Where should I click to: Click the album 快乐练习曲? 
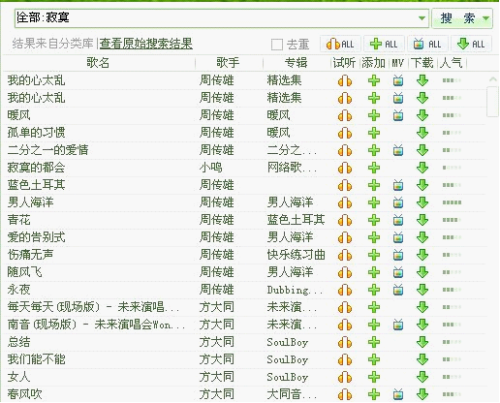[x=296, y=255]
